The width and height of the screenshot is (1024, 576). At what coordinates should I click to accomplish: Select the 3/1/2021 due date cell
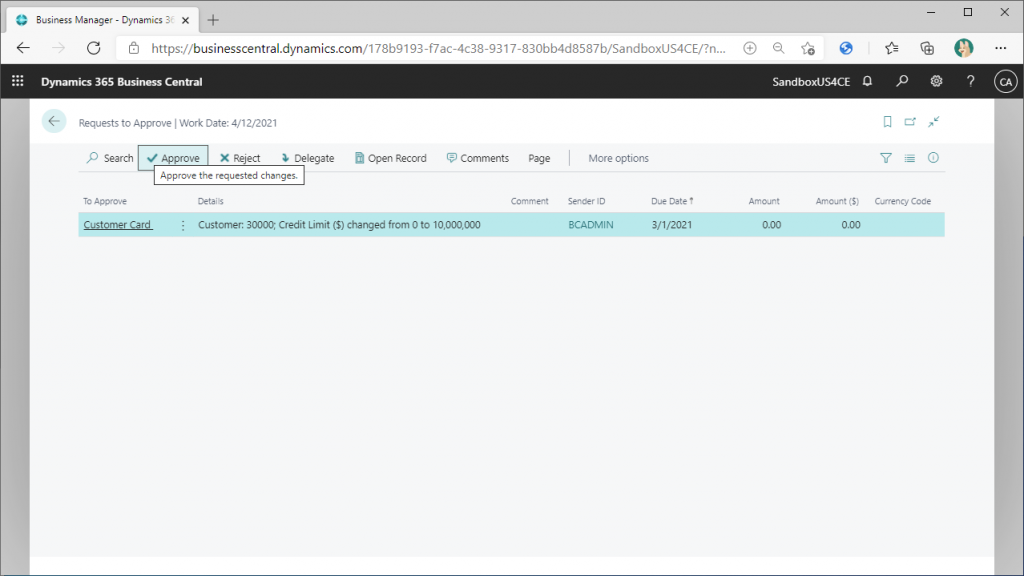pos(671,225)
